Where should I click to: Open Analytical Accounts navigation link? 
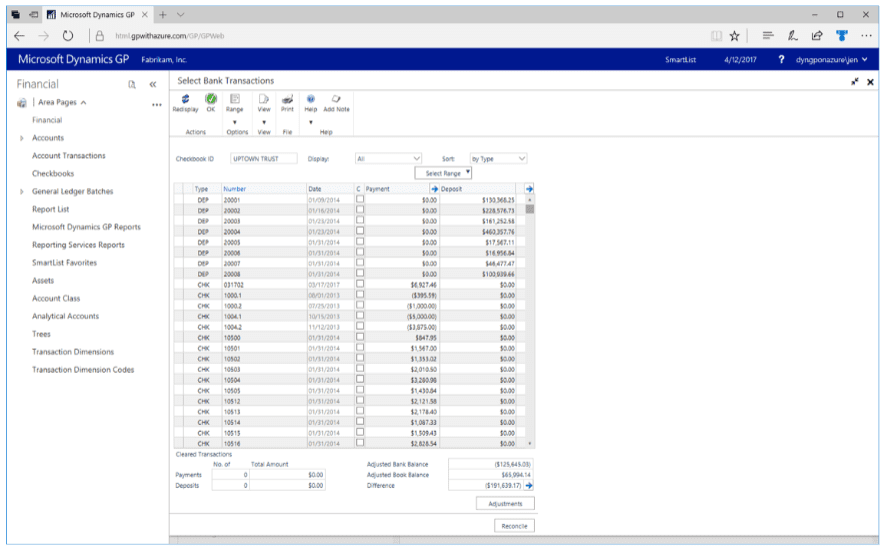(65, 316)
